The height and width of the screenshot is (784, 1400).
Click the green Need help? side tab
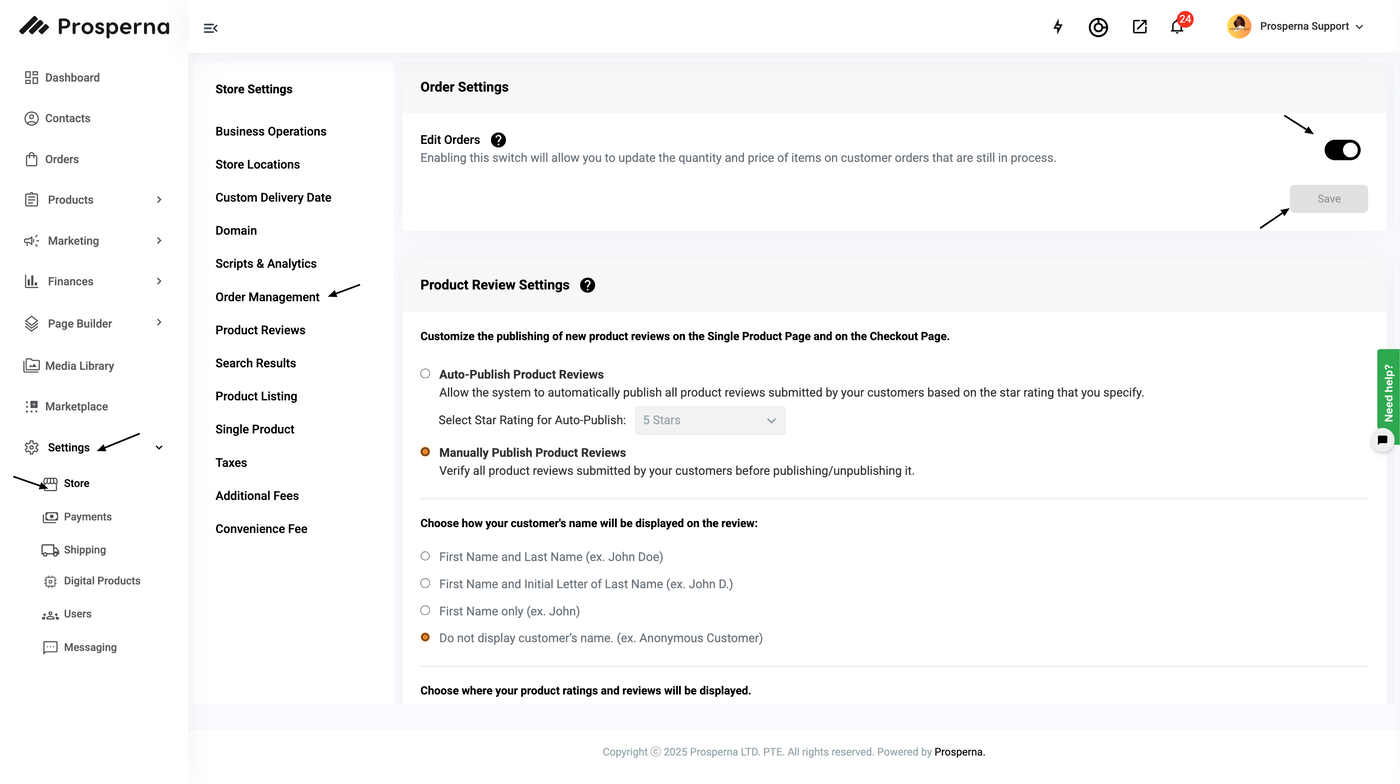pos(1388,390)
